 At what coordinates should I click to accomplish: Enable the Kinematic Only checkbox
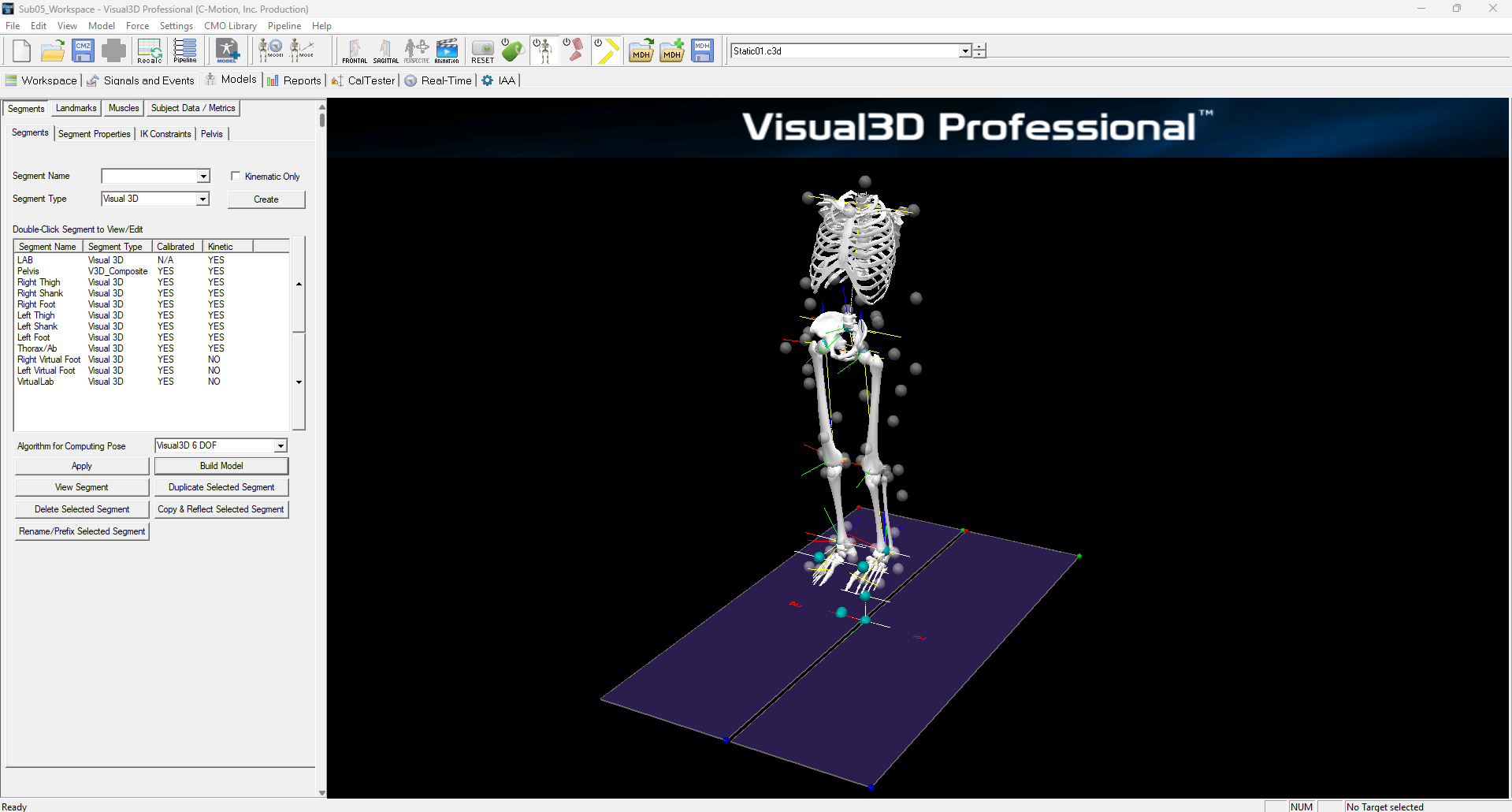coord(236,176)
